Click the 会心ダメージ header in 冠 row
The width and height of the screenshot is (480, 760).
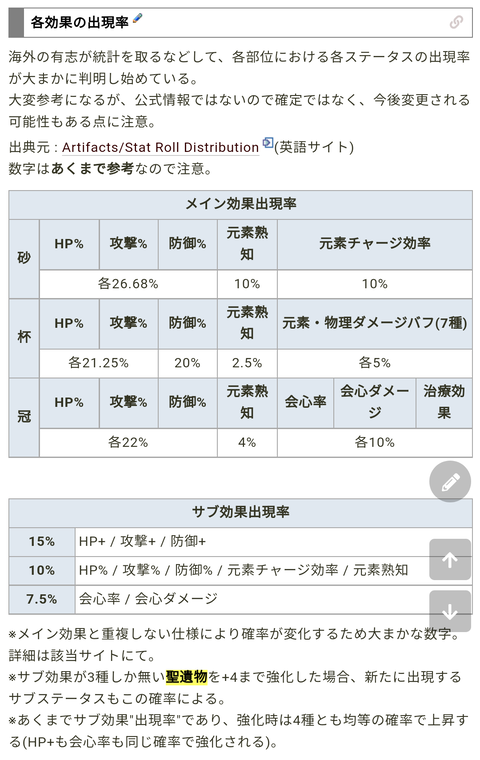374,403
